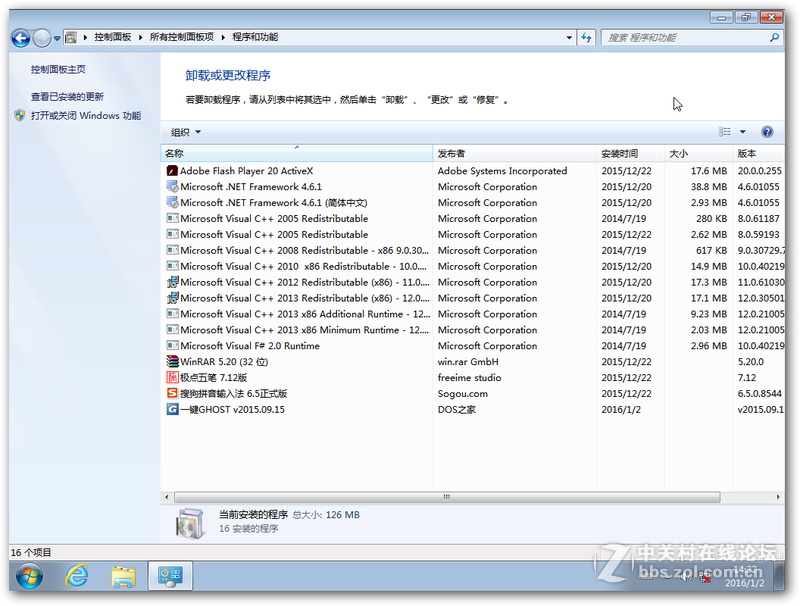Open the Start menu orb on the taskbar

point(28,577)
